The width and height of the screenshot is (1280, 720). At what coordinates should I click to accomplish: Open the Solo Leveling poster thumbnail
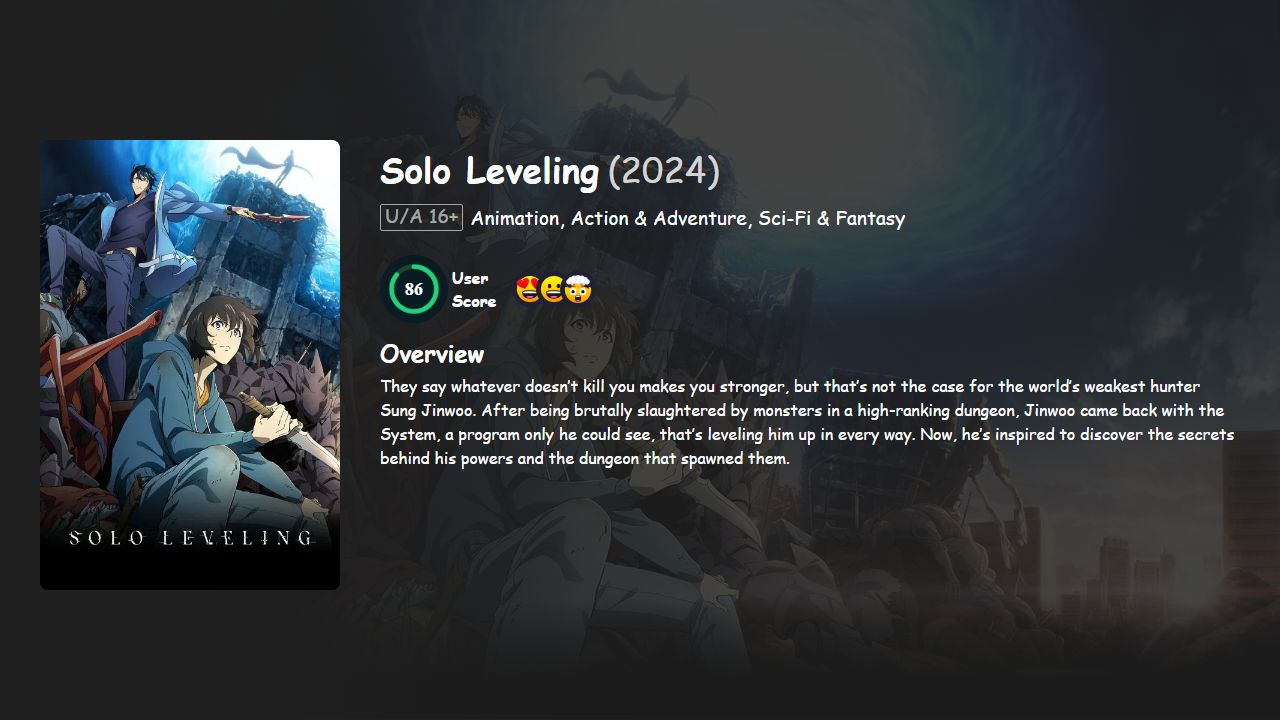point(189,364)
